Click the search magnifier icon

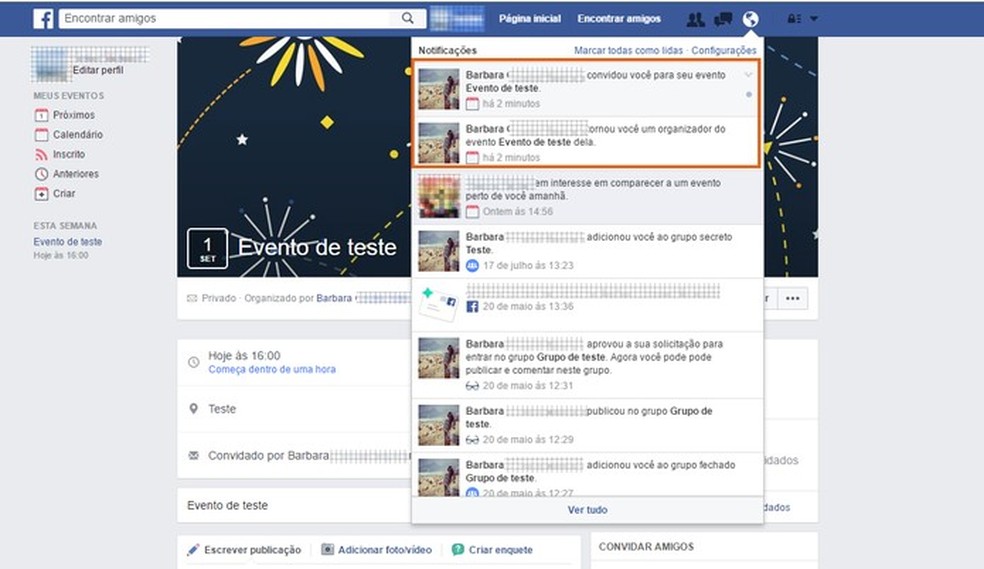408,18
